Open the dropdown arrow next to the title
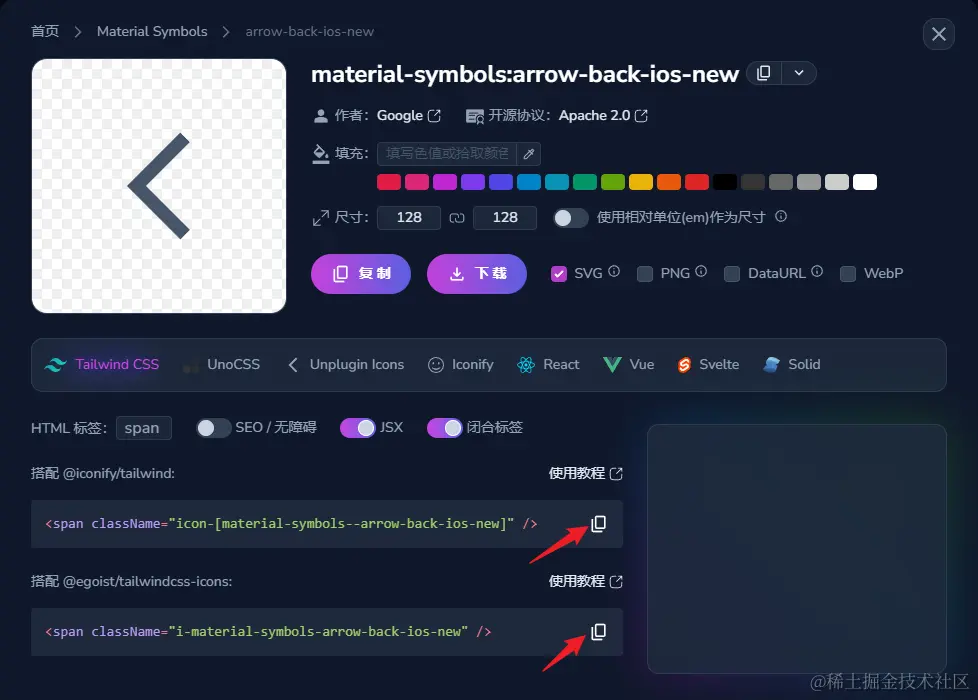978x700 pixels. coord(799,73)
